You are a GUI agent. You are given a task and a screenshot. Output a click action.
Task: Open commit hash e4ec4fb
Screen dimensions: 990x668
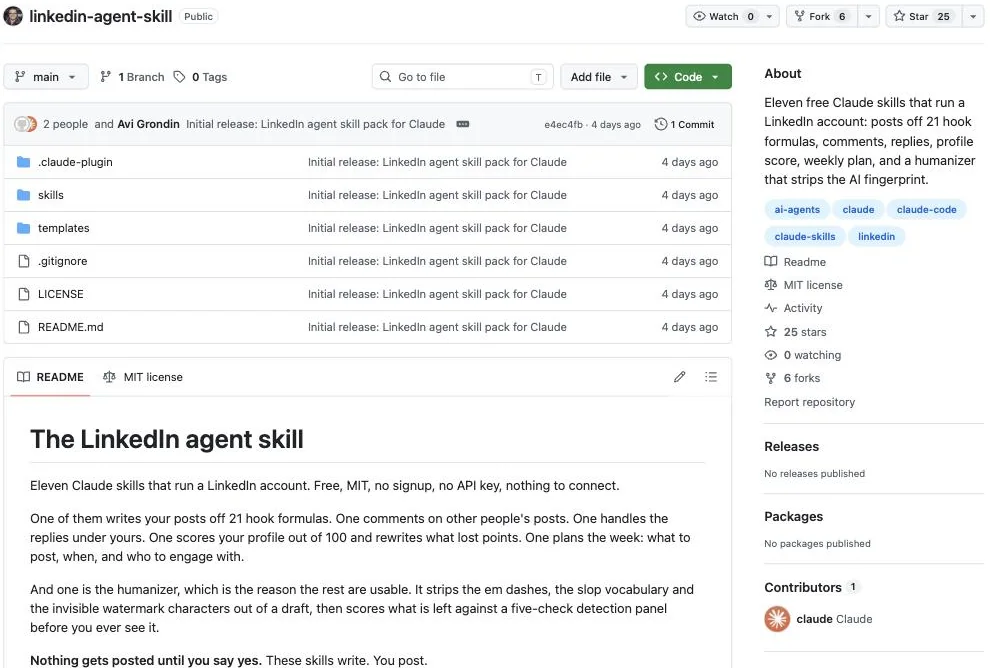tap(563, 124)
